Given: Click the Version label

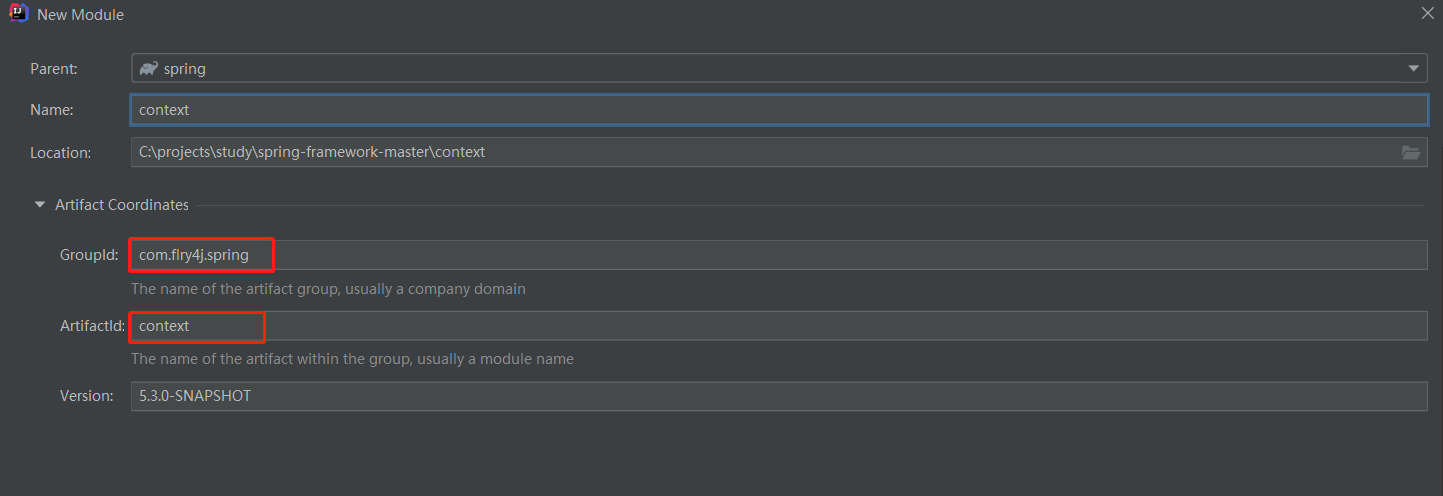Looking at the screenshot, I should pos(87,396).
